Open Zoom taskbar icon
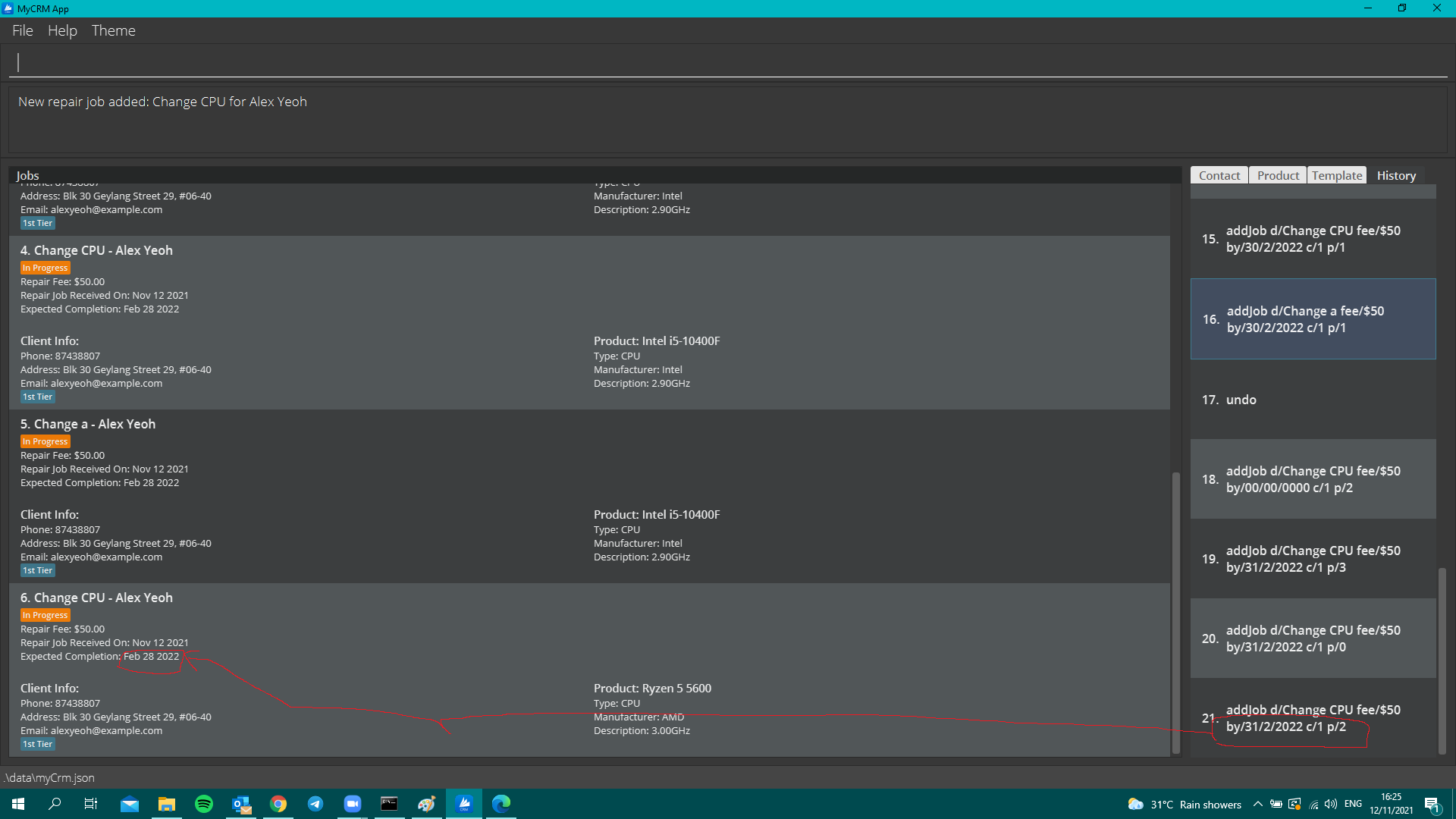The image size is (1456, 819). 353,804
